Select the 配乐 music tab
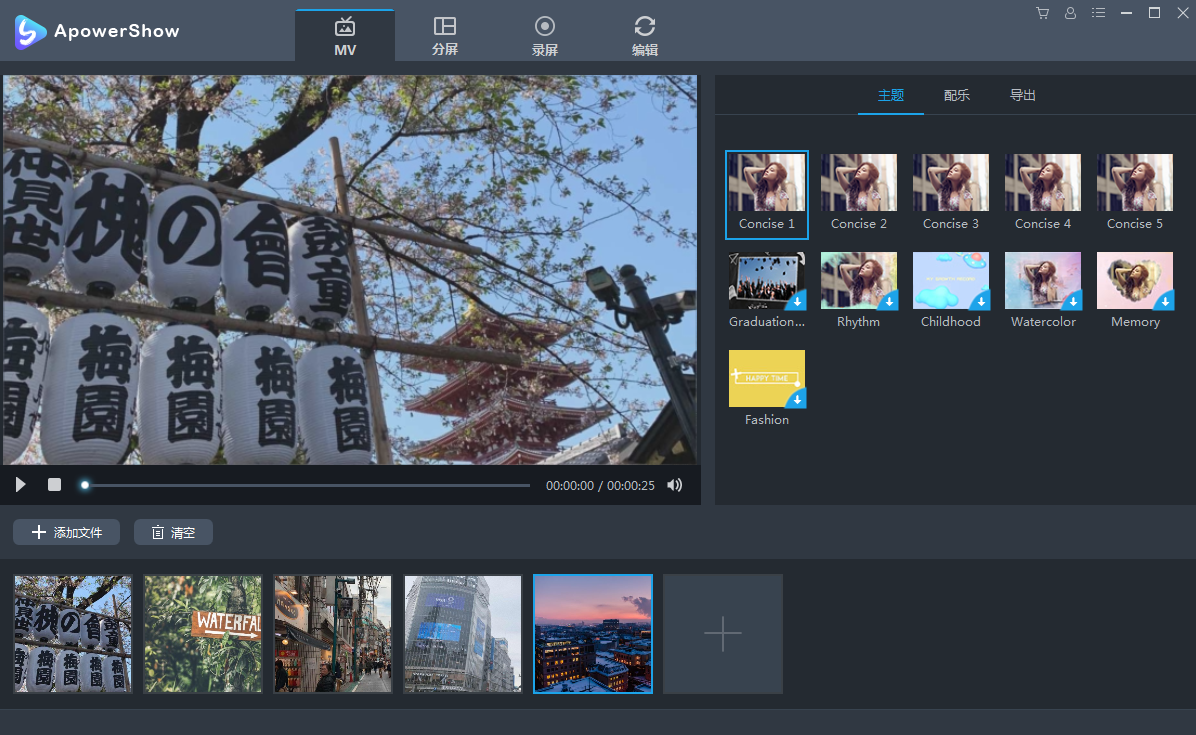This screenshot has width=1196, height=735. 957,96
